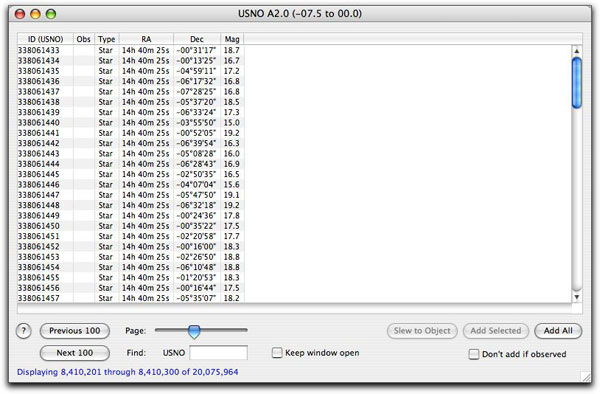The width and height of the screenshot is (600, 394).
Task: Click magnitude value 15.0
Action: click(x=232, y=123)
